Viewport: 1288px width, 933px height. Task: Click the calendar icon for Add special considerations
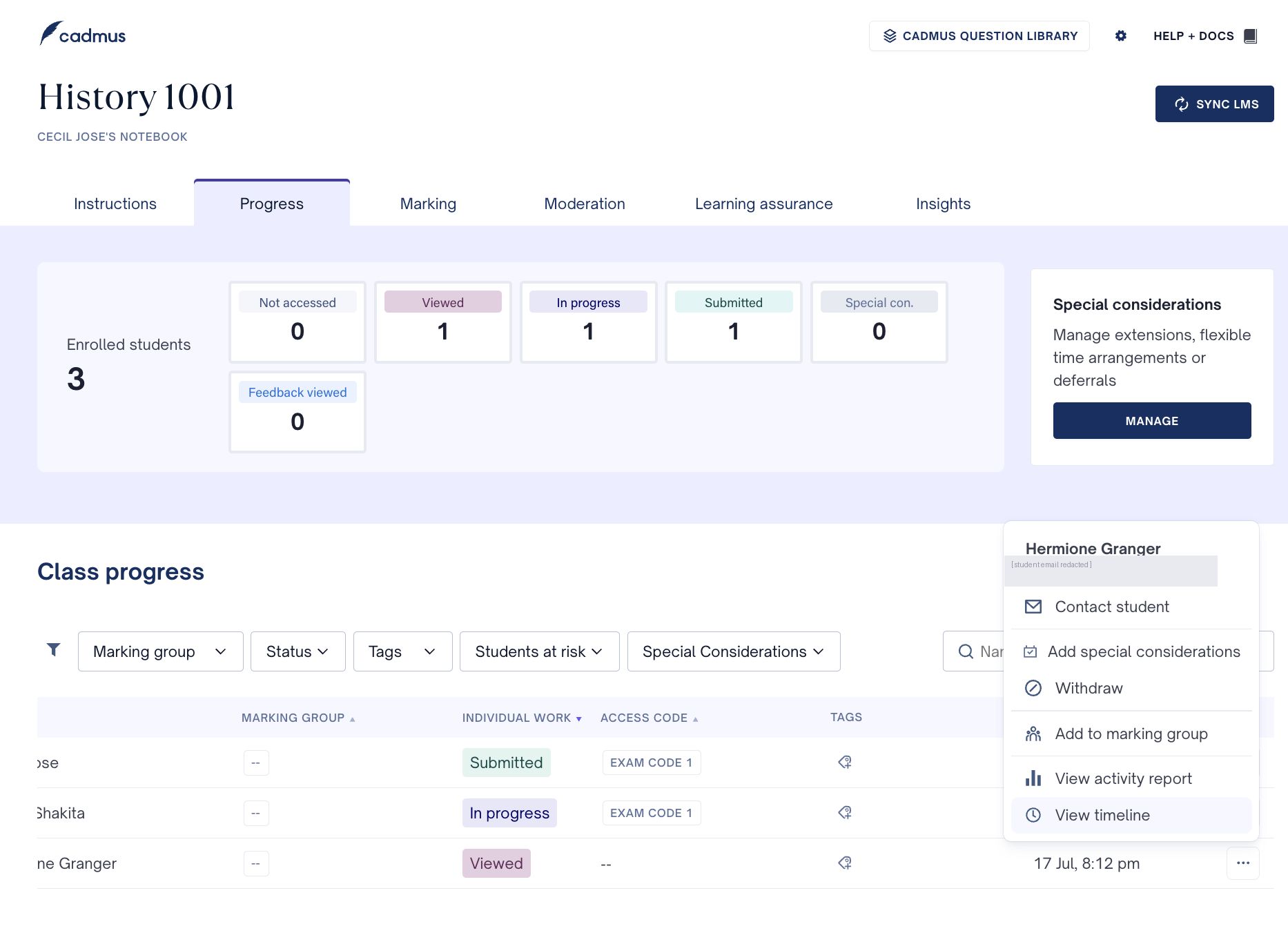coord(1030,651)
